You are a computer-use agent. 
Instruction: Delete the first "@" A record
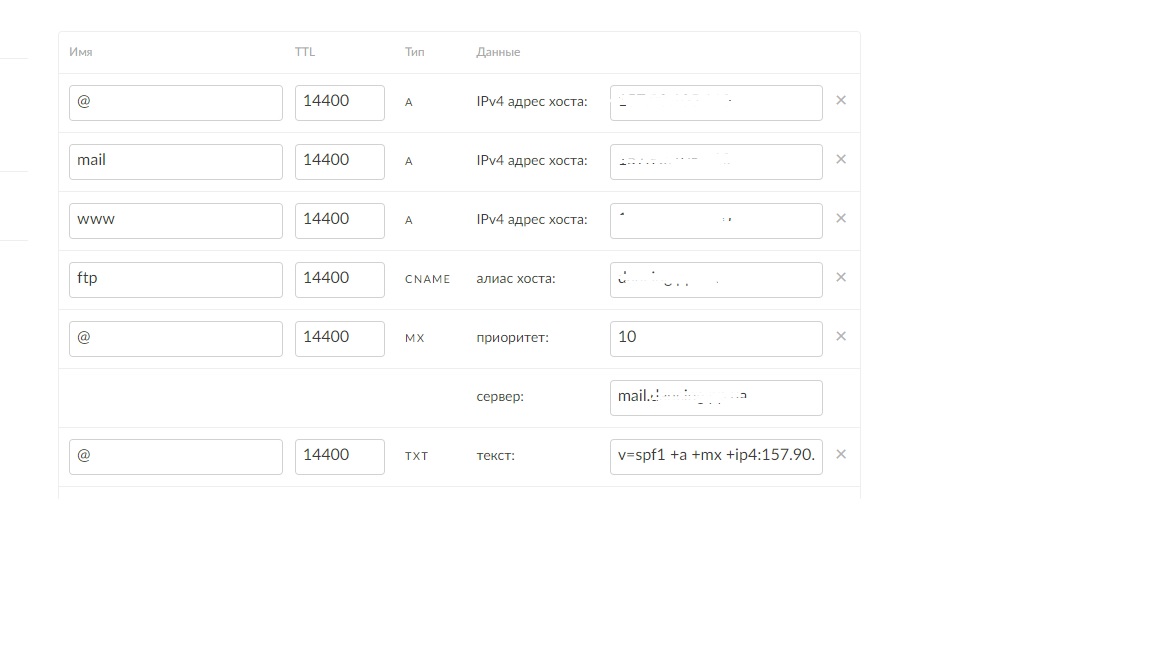pyautogui.click(x=840, y=101)
